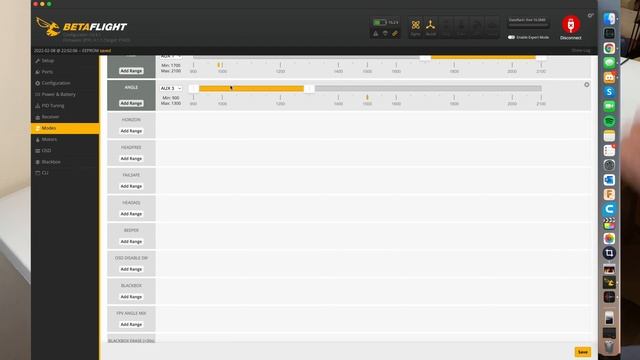Toggle the Enable Expert Mode switch
This screenshot has width=640, height=360.
(x=511, y=37)
